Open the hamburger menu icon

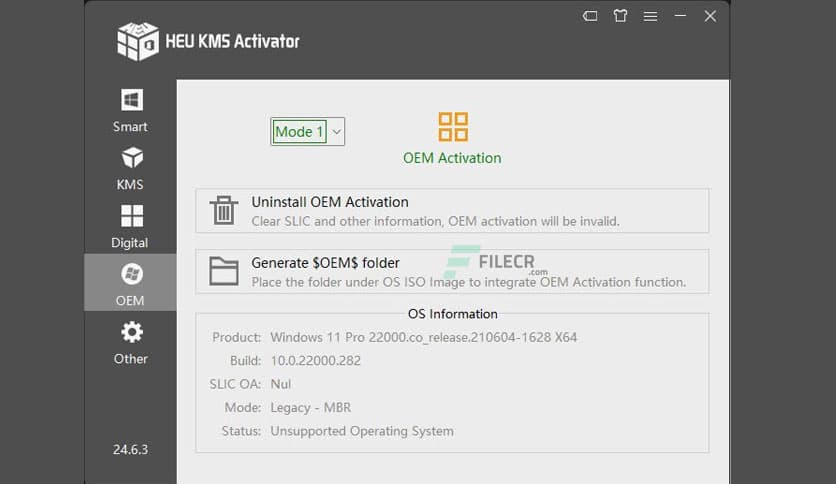coord(650,17)
